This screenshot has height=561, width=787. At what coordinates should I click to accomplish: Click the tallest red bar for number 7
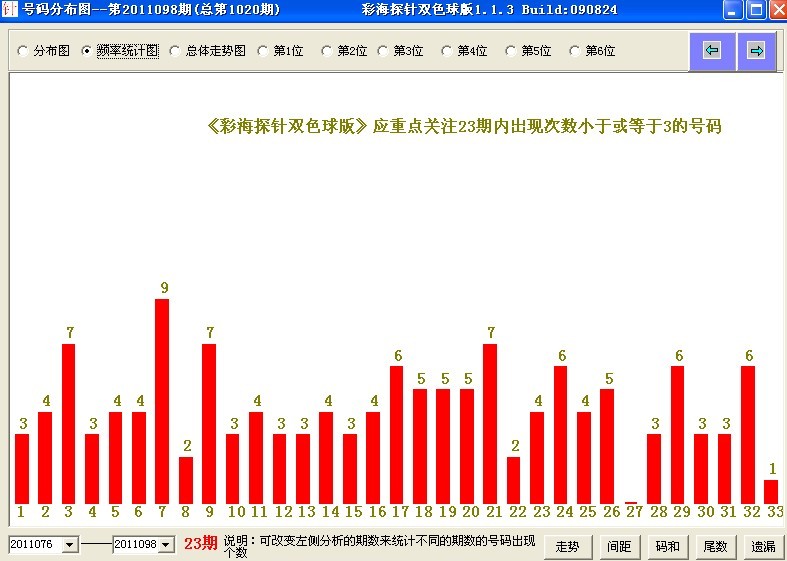coord(162,400)
